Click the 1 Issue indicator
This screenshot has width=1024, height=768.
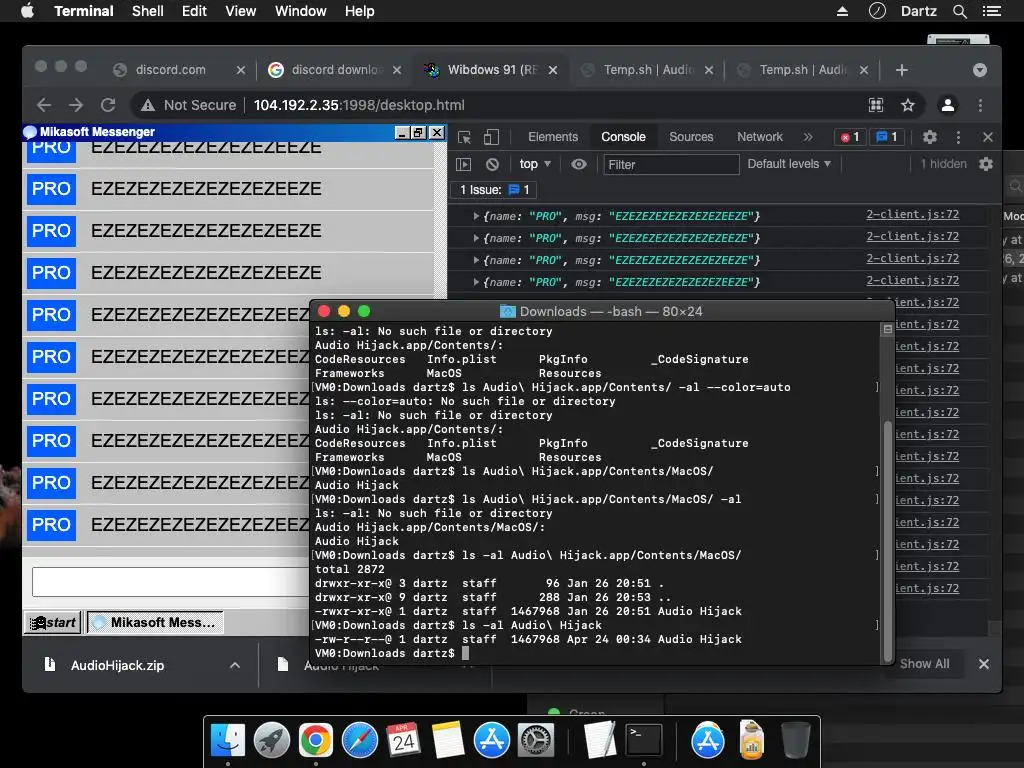point(494,190)
